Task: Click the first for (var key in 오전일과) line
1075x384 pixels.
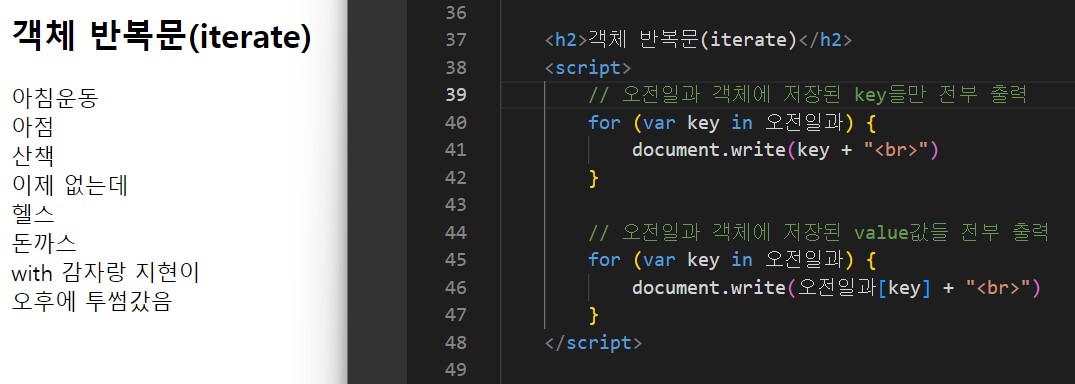Action: (732, 122)
